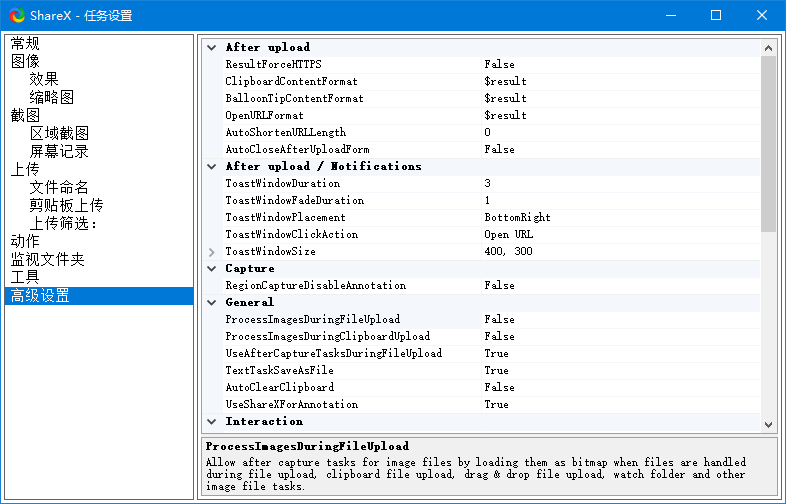
Task: Open the 常规 settings page
Action: (25, 43)
